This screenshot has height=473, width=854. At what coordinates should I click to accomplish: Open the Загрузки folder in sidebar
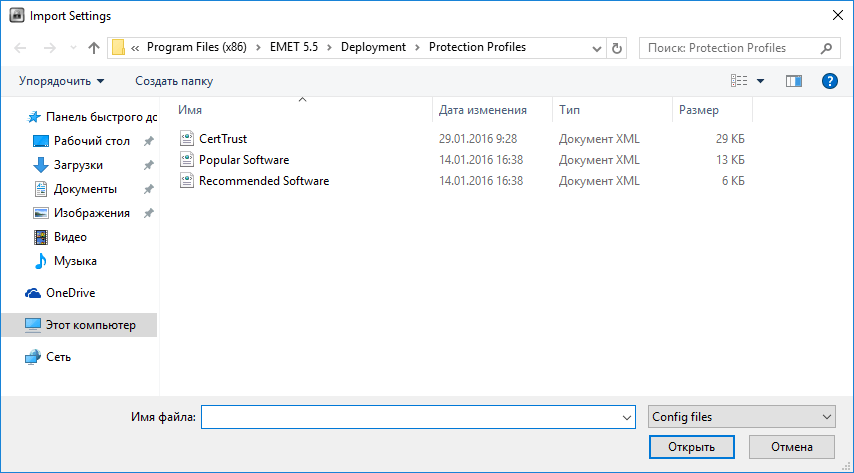[78, 165]
